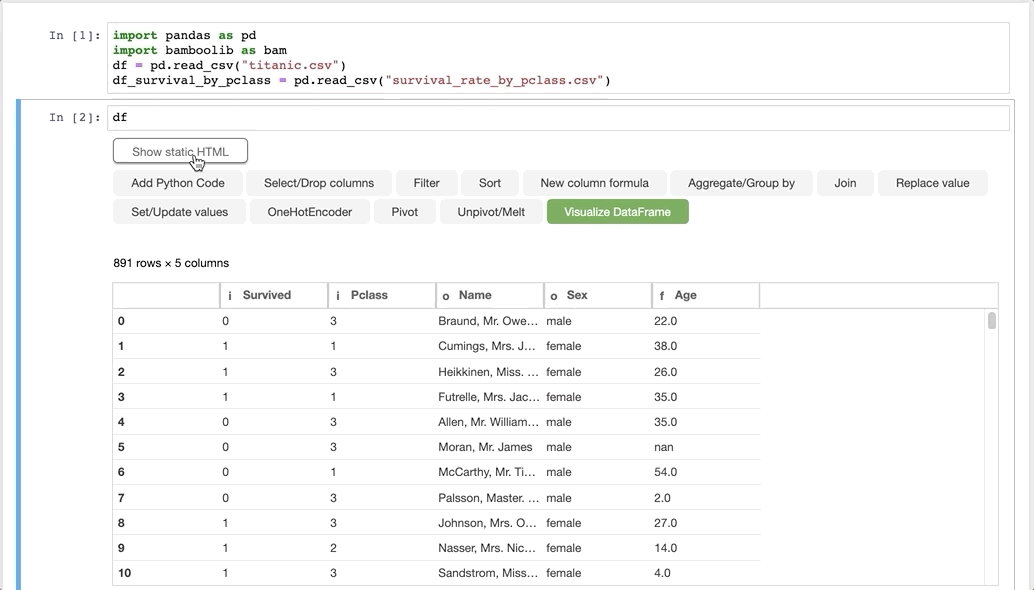Apply a Filter to the DataFrame
1034x590 pixels.
tap(426, 183)
